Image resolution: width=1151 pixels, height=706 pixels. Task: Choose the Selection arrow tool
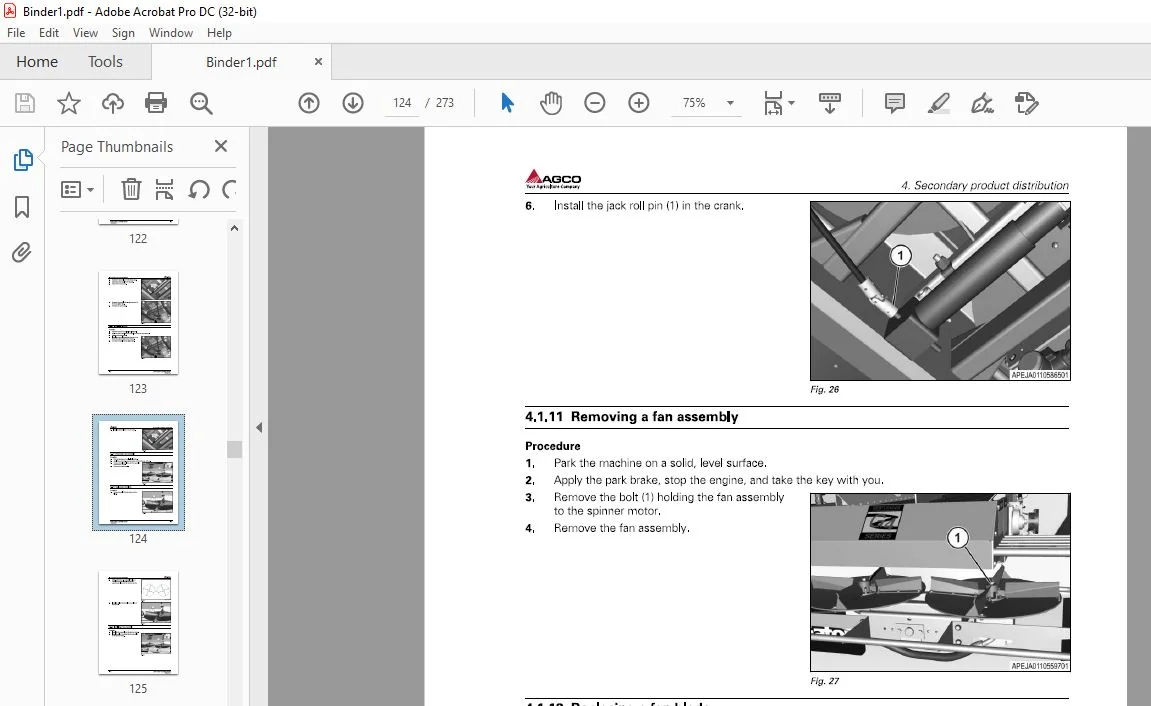[x=507, y=103]
